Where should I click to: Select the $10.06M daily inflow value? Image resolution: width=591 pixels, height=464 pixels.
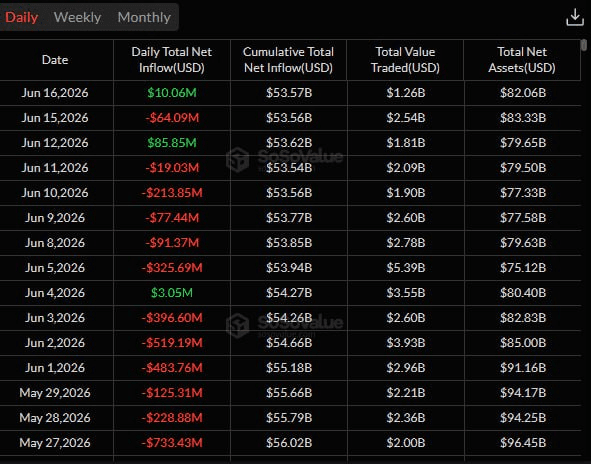pos(172,93)
